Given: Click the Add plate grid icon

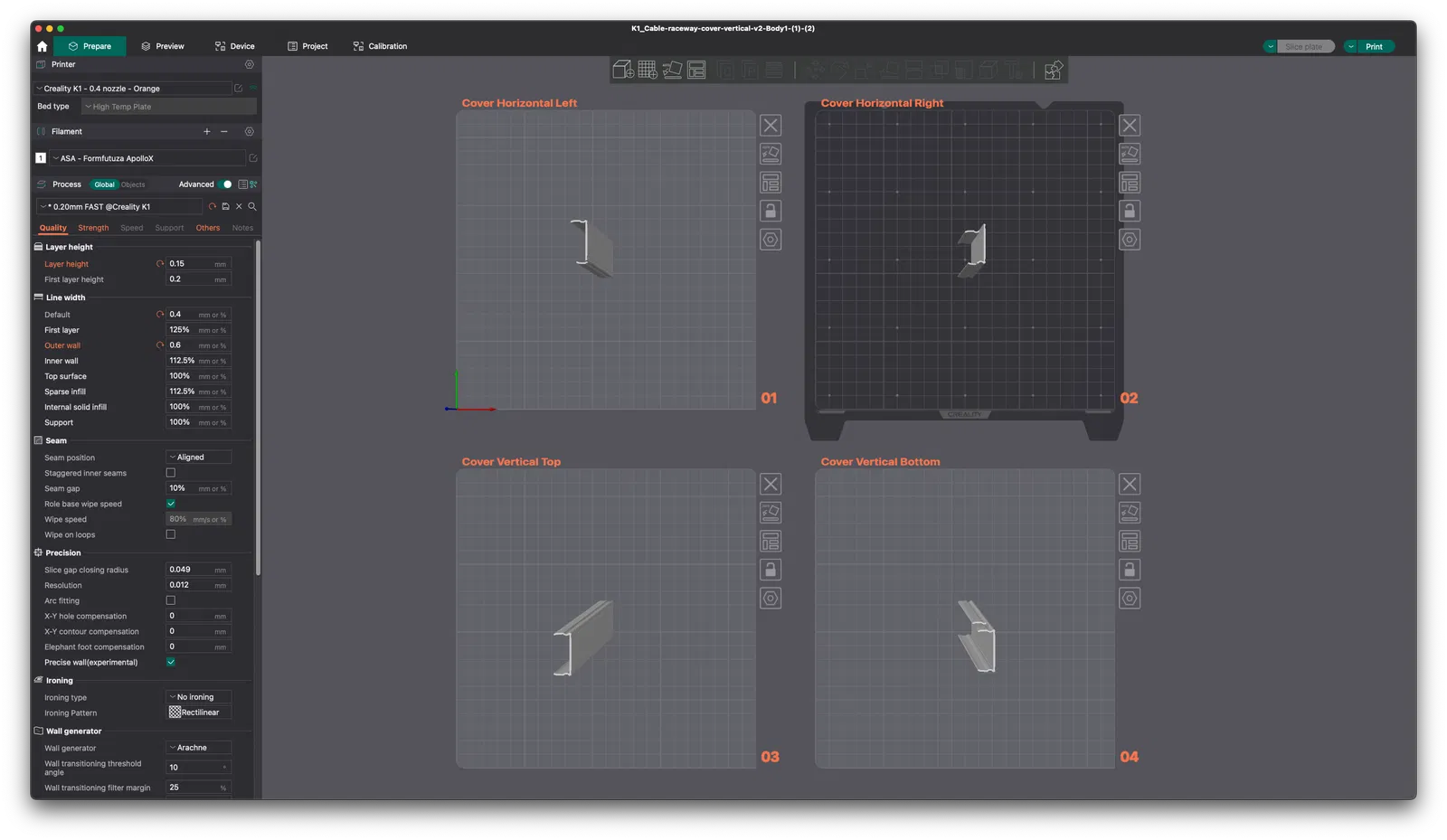Looking at the screenshot, I should pyautogui.click(x=648, y=70).
